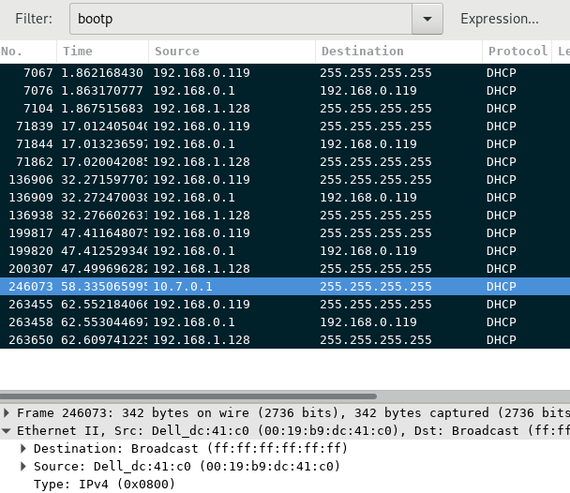Select packet number 263458
The height and width of the screenshot is (493, 570).
pyautogui.click(x=285, y=322)
